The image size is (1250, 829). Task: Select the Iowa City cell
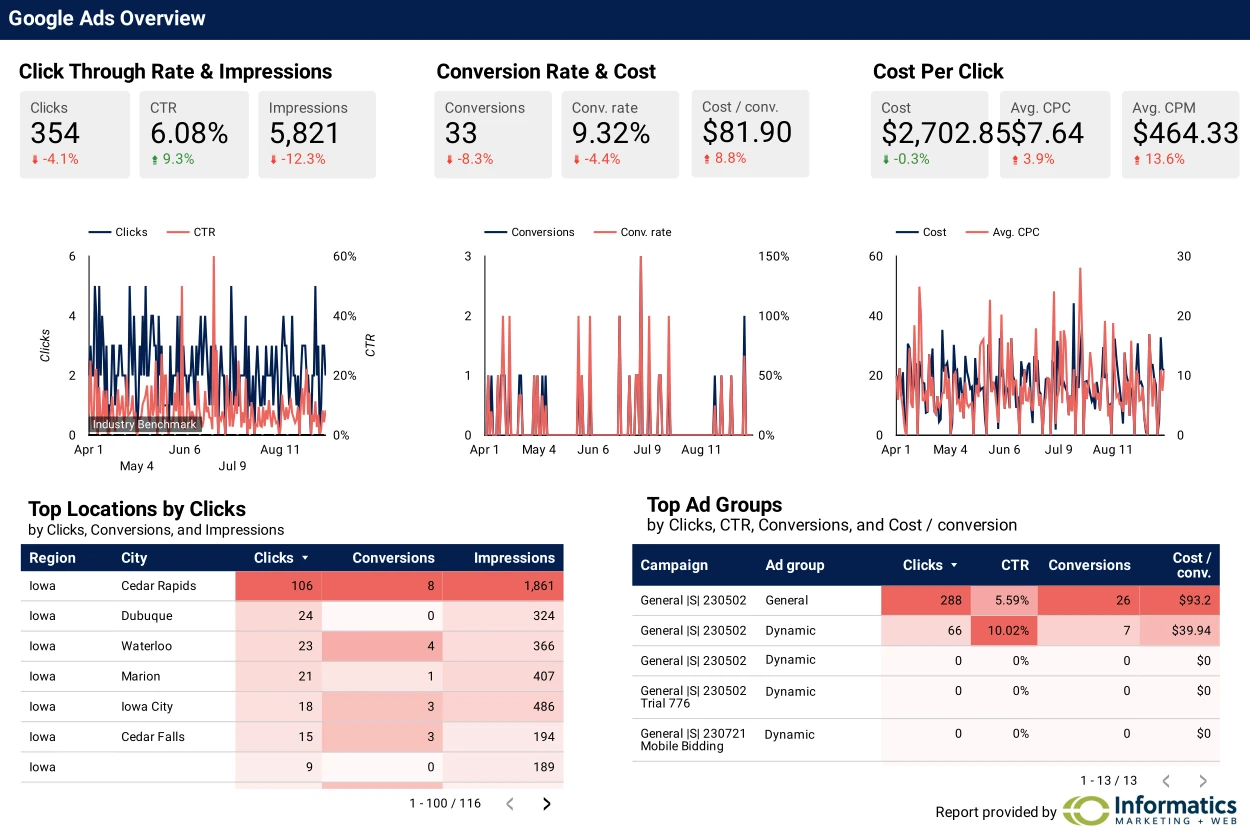click(x=147, y=706)
